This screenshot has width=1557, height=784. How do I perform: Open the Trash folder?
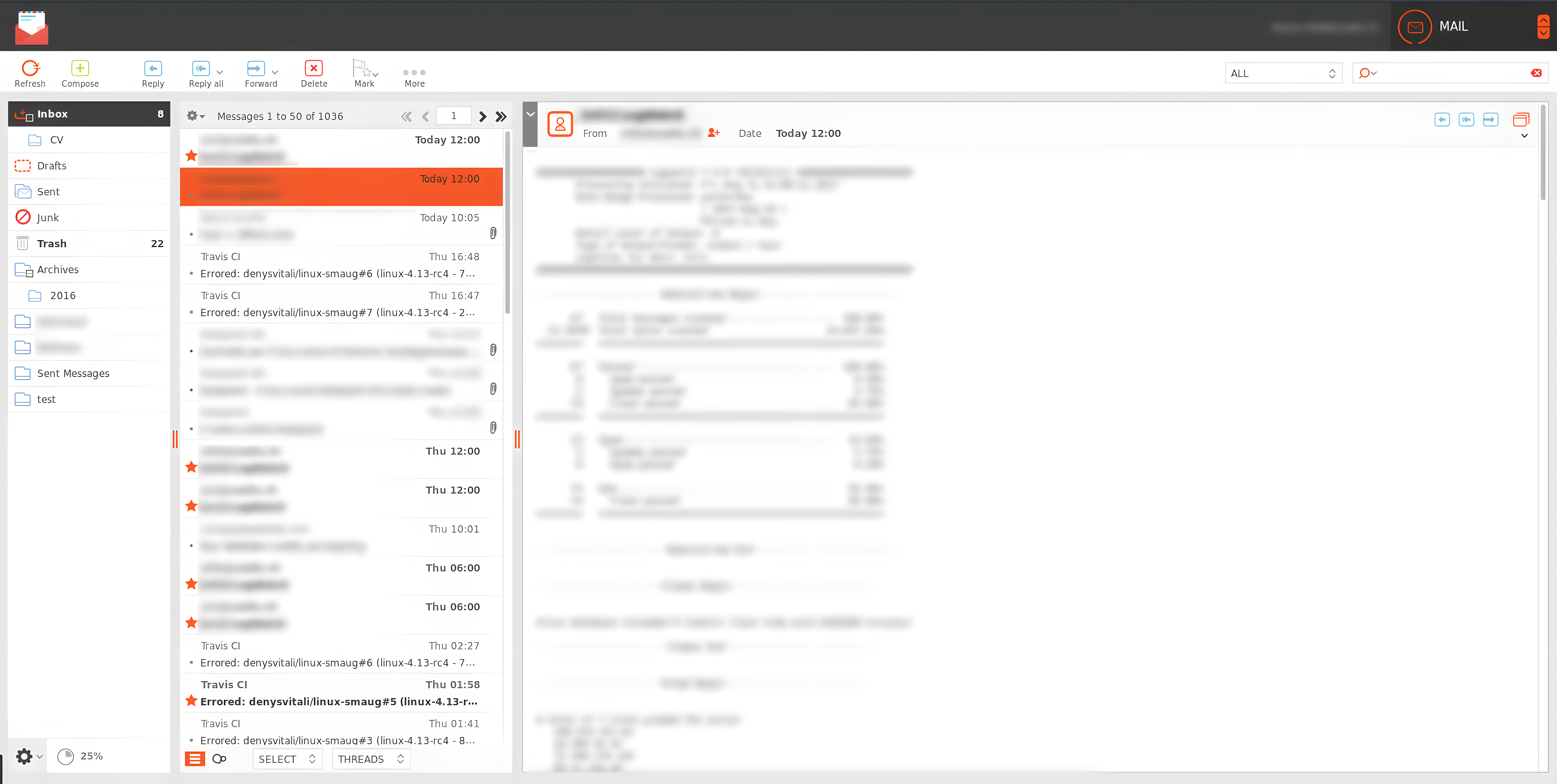coord(52,244)
